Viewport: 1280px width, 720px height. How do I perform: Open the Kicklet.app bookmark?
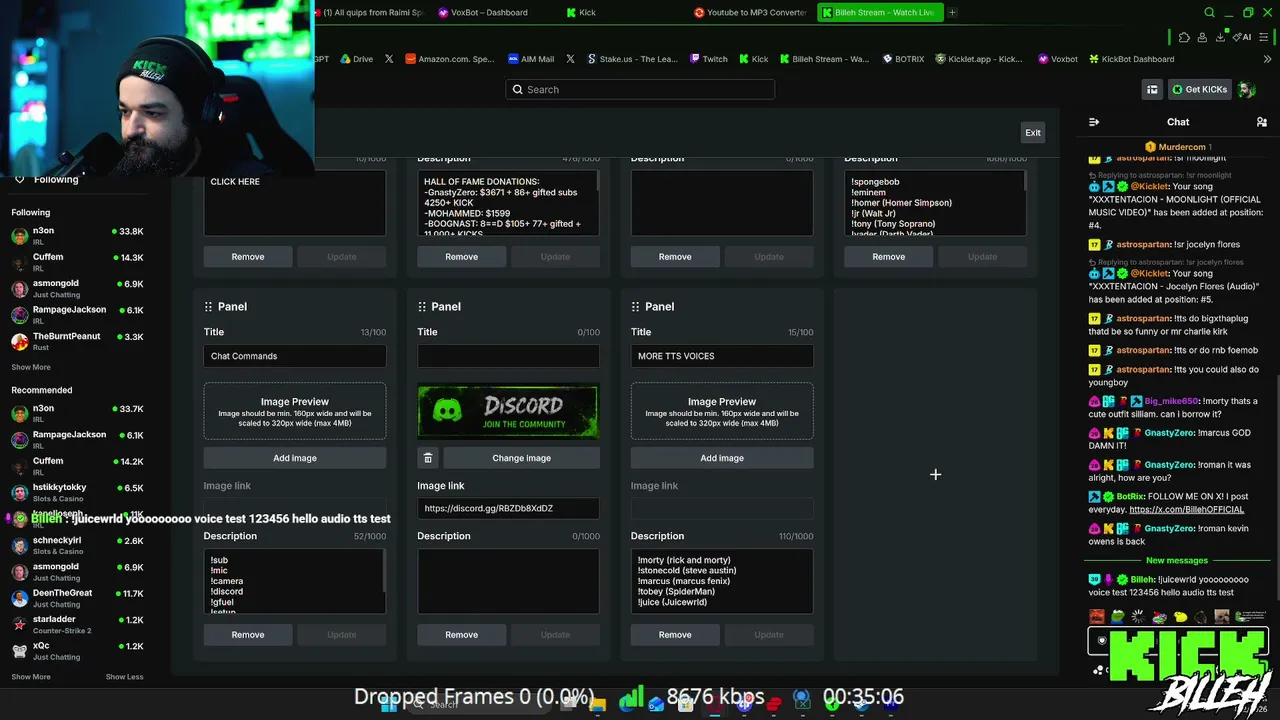point(978,59)
